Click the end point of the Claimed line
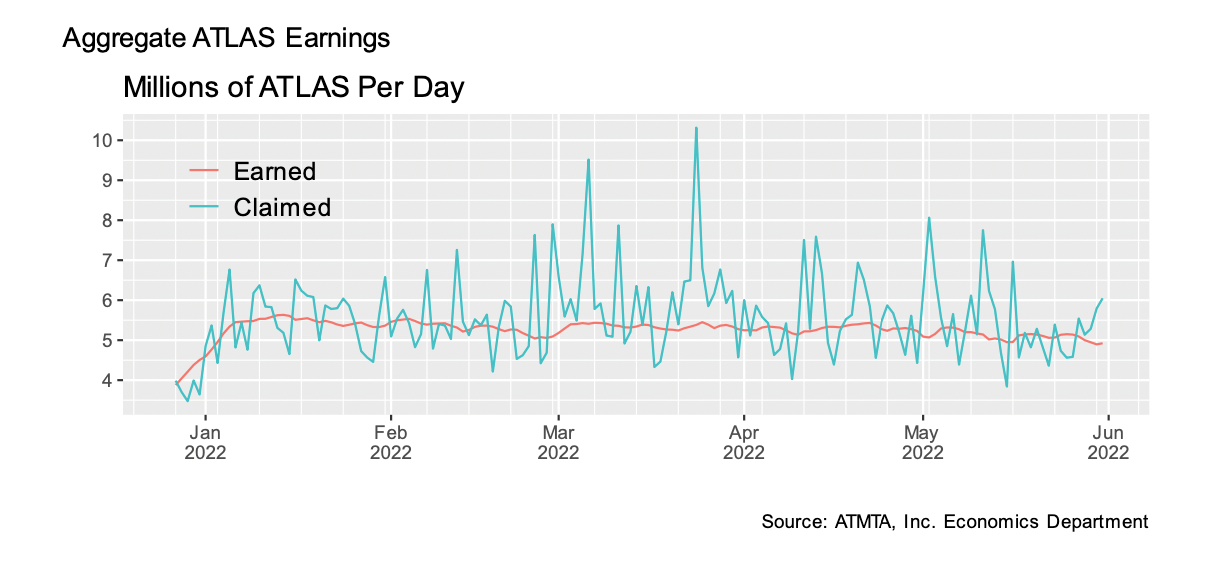Screen dimensions: 1215x567 click(1102, 299)
